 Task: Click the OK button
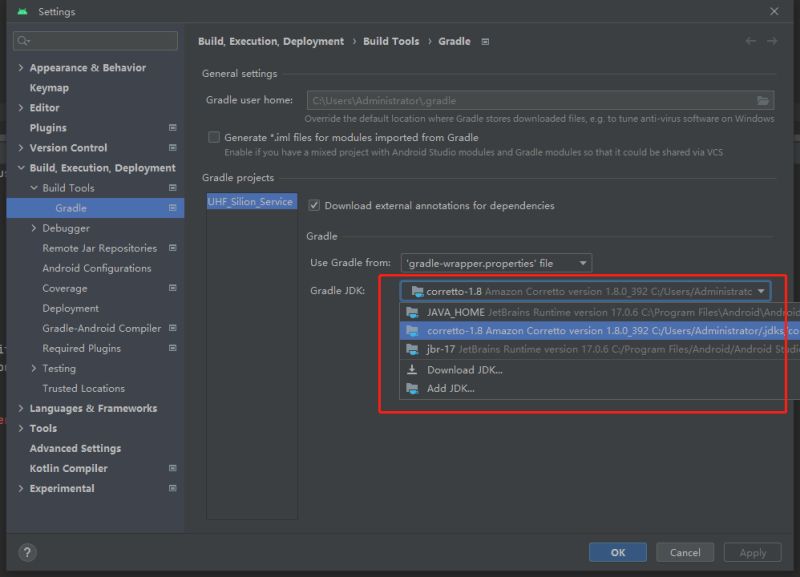[x=617, y=552]
